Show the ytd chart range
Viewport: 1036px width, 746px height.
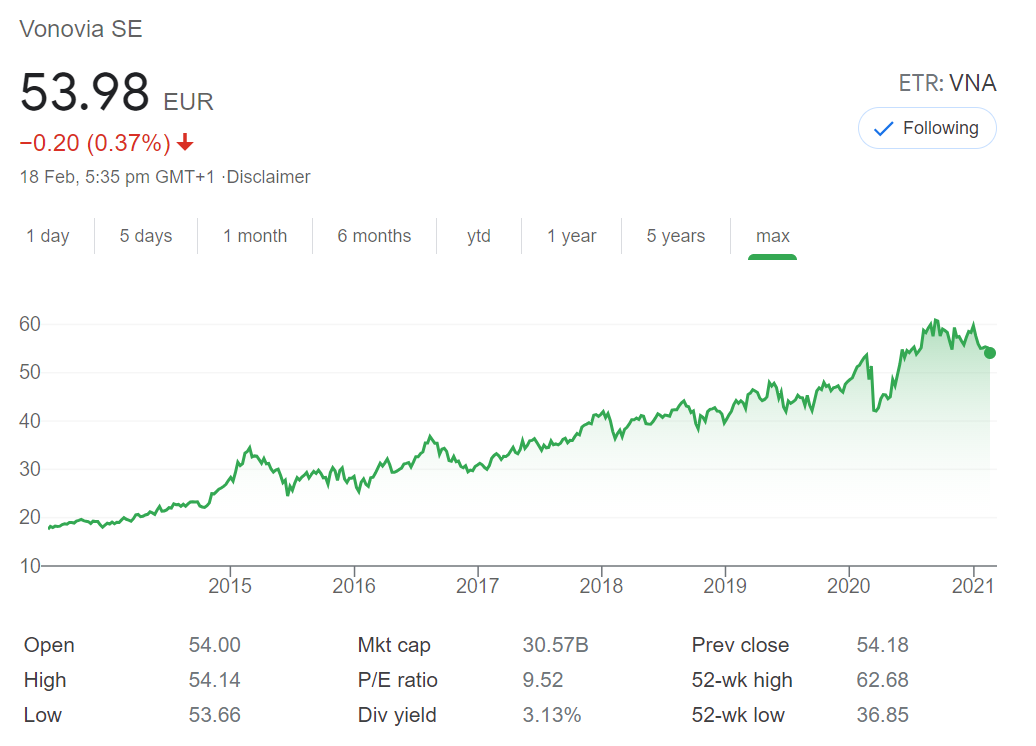click(x=478, y=236)
